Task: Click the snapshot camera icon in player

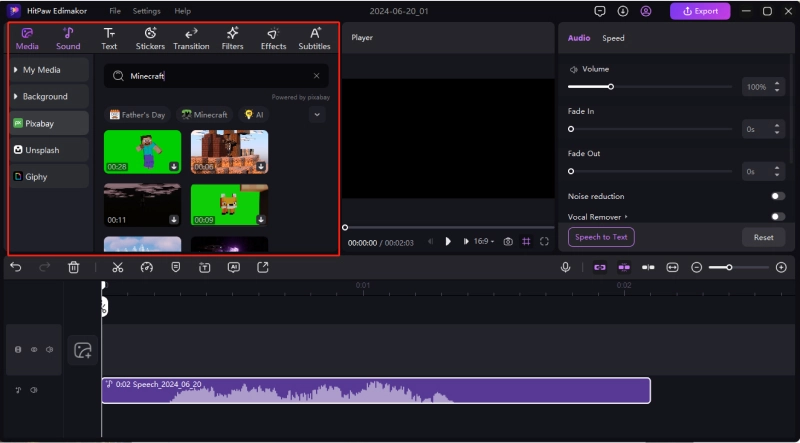Action: [508, 241]
